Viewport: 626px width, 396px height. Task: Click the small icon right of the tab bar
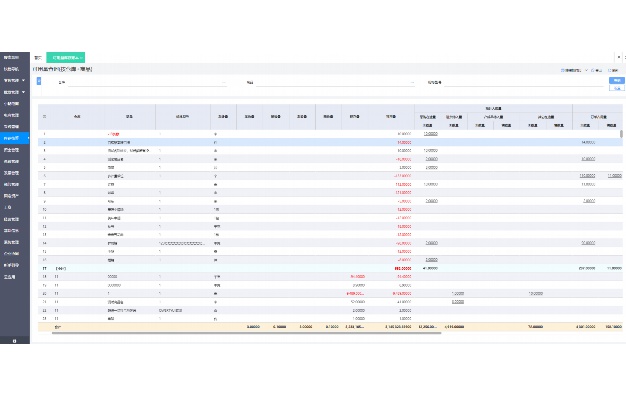tap(619, 57)
